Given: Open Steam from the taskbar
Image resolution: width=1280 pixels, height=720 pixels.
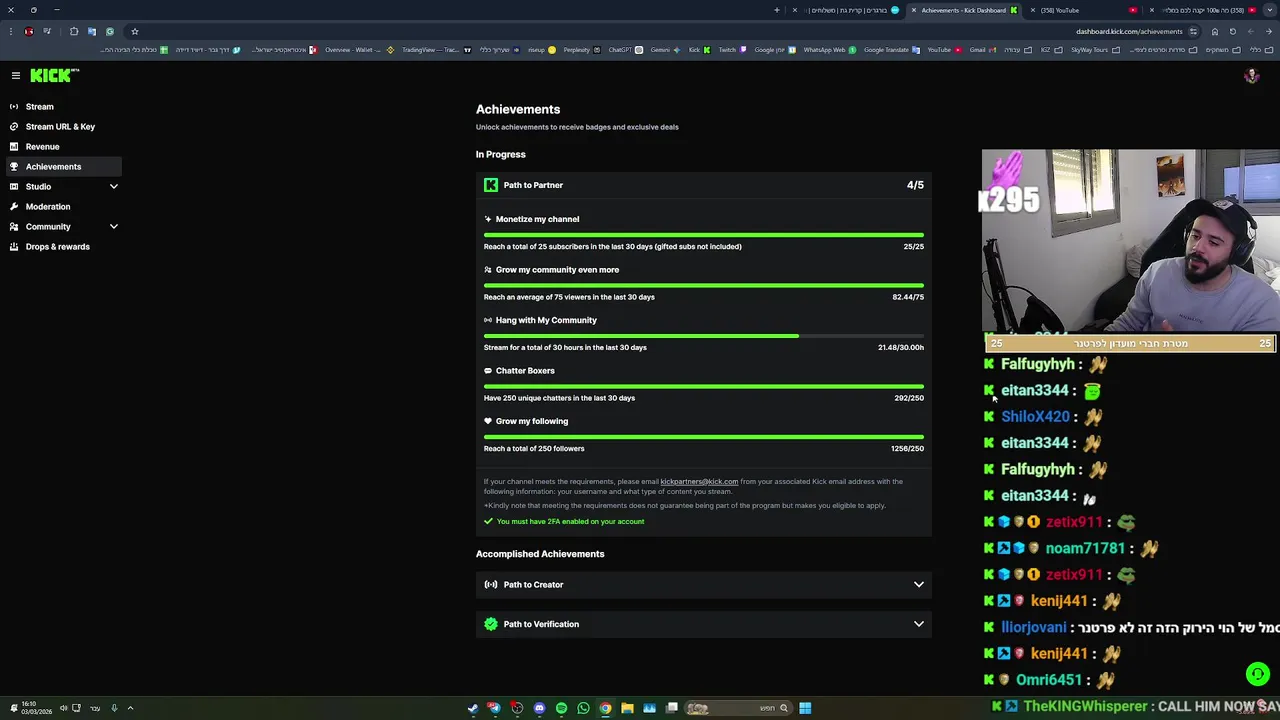Looking at the screenshot, I should [x=473, y=708].
